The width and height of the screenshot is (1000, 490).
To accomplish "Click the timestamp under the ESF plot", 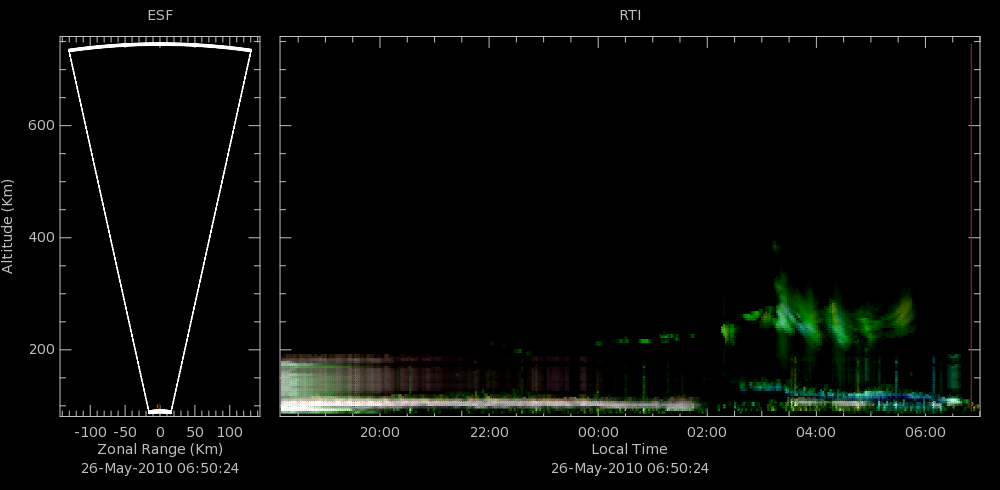I will pos(160,468).
